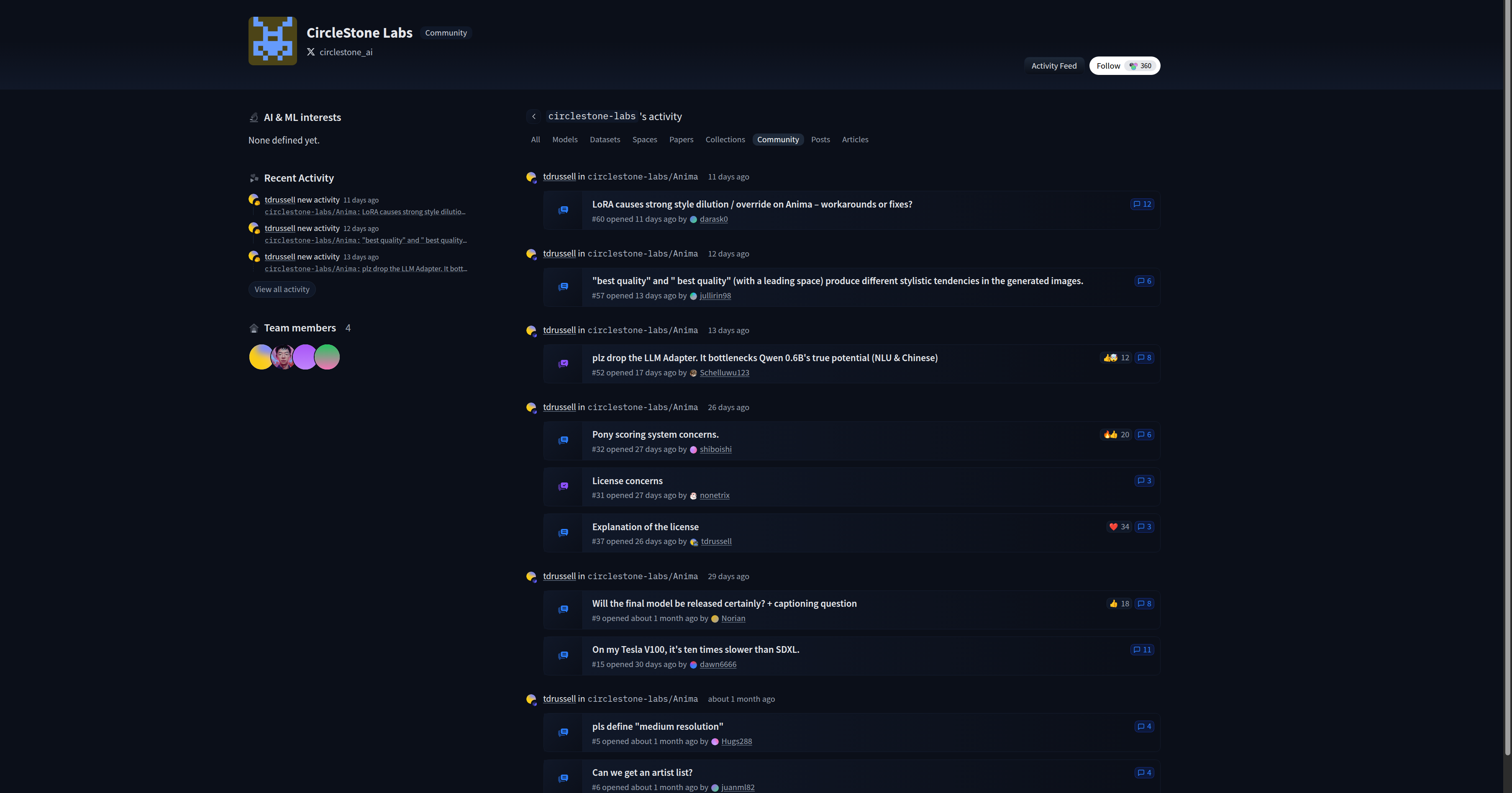Image resolution: width=1512 pixels, height=793 pixels.
Task: Open user darask0's profile link
Action: (x=713, y=219)
